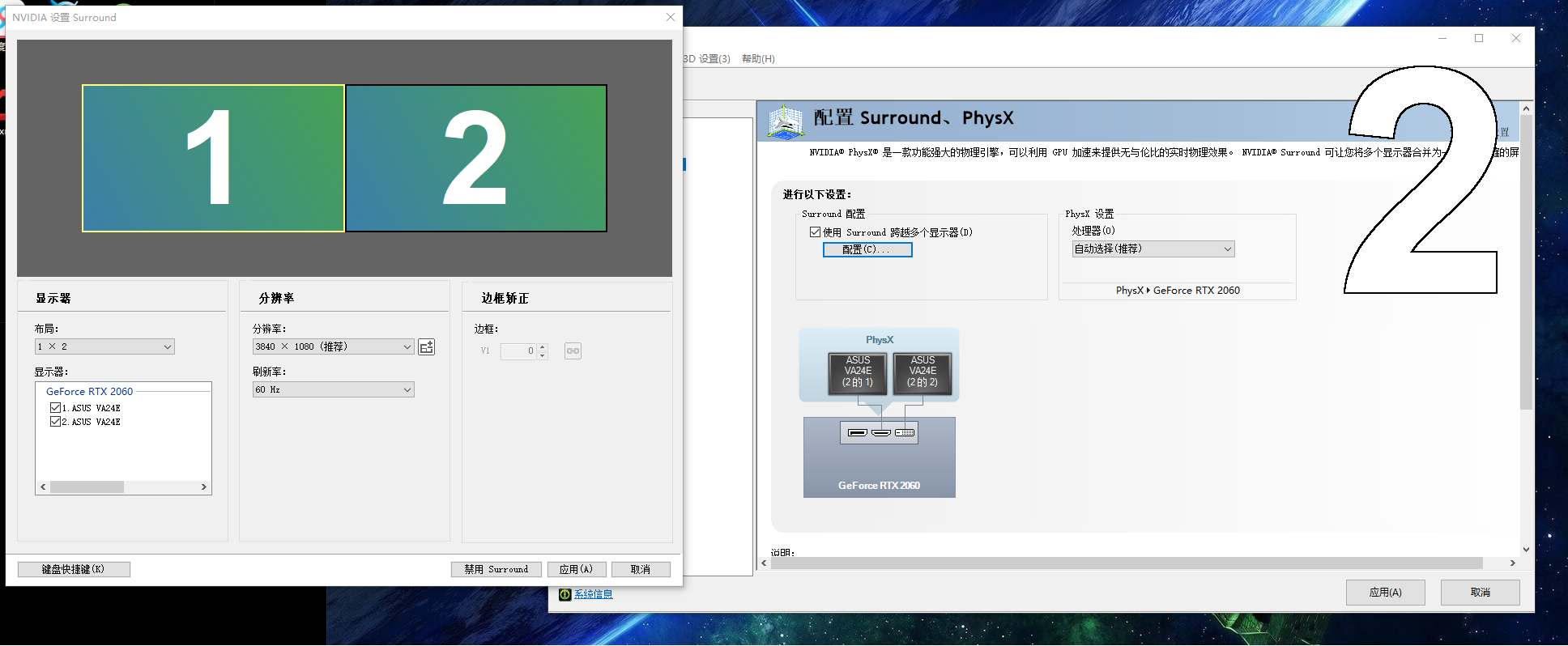1568x646 pixels.
Task: Click the Configure (配置) button
Action: click(x=867, y=249)
